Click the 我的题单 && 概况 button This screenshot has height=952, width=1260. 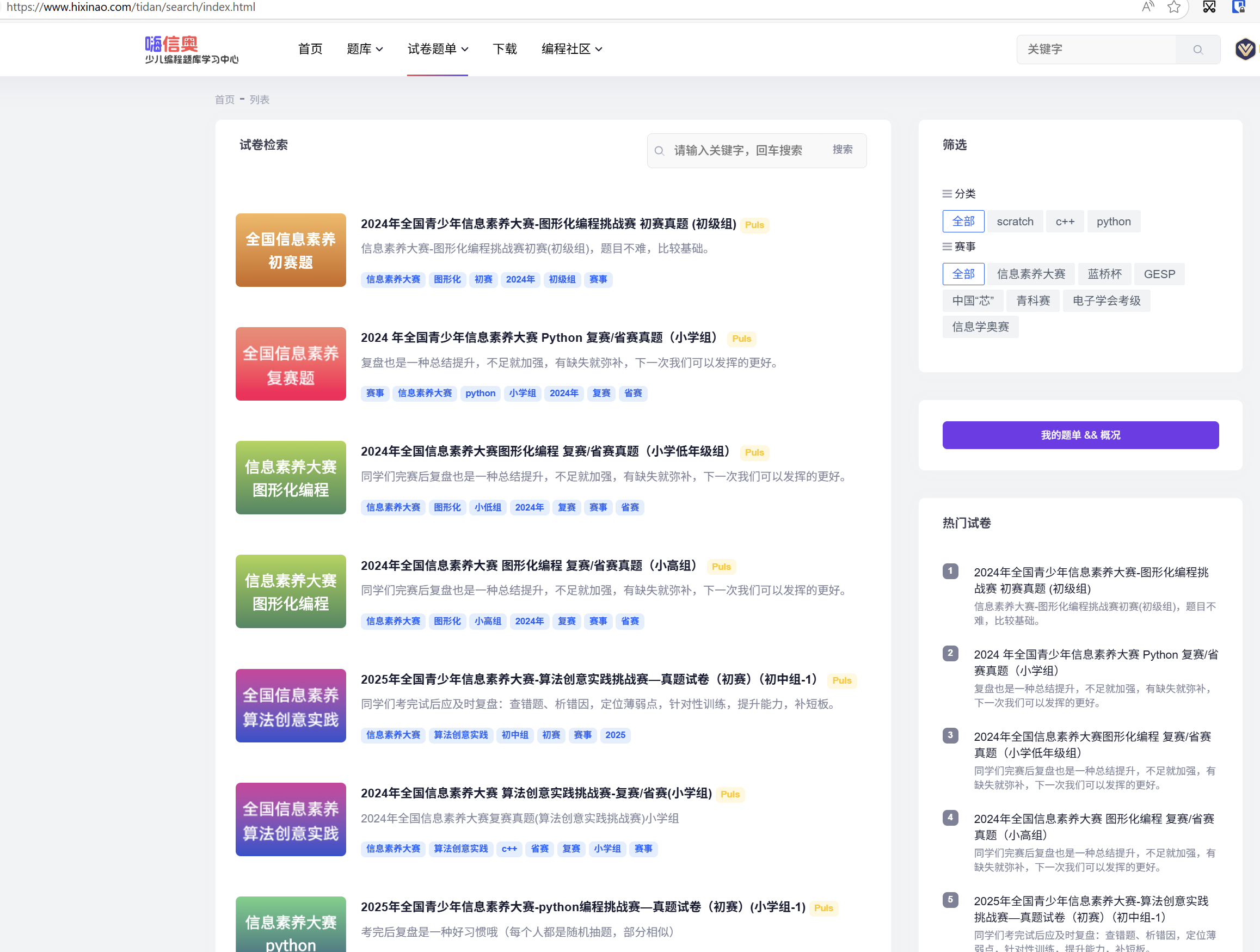tap(1080, 435)
